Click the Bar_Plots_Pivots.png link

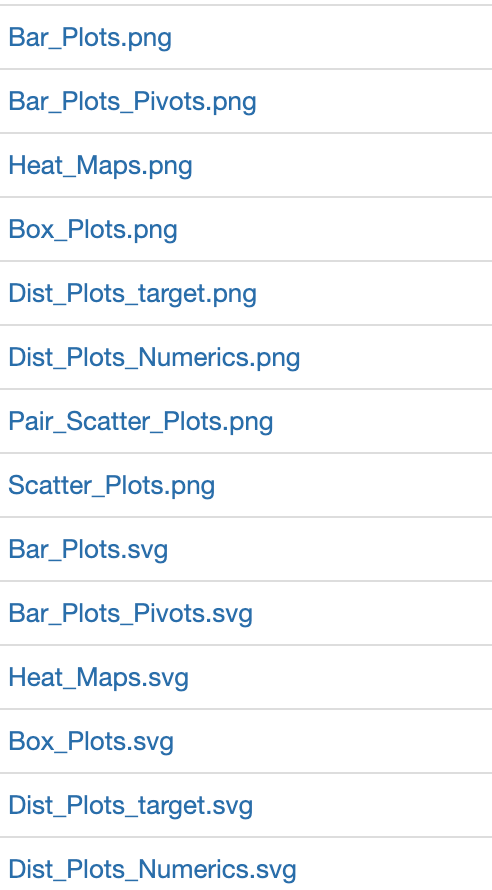pos(132,102)
